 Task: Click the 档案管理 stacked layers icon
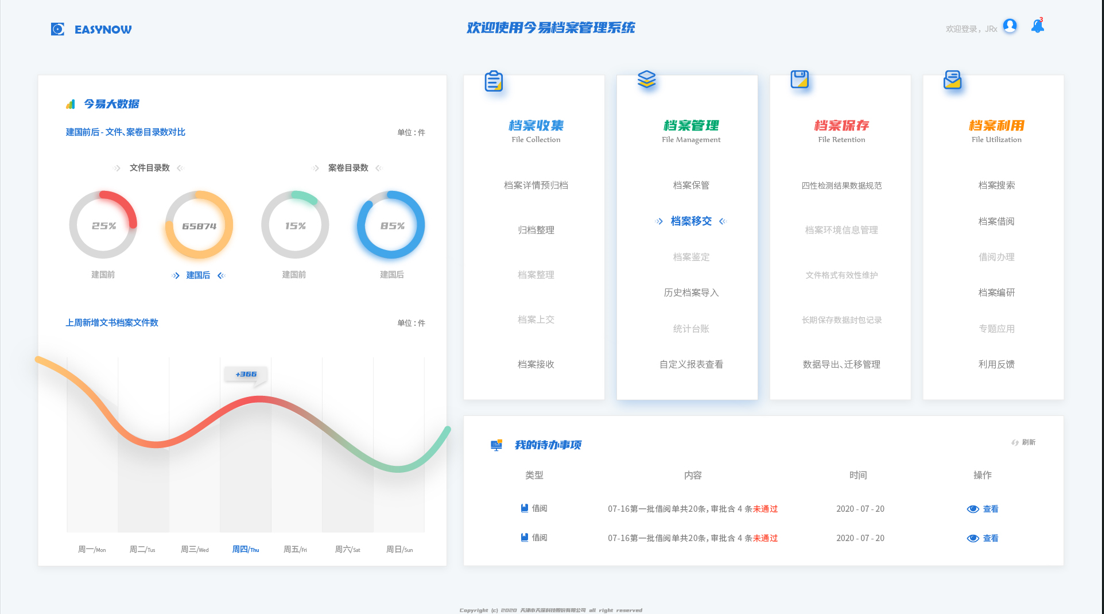pyautogui.click(x=647, y=79)
